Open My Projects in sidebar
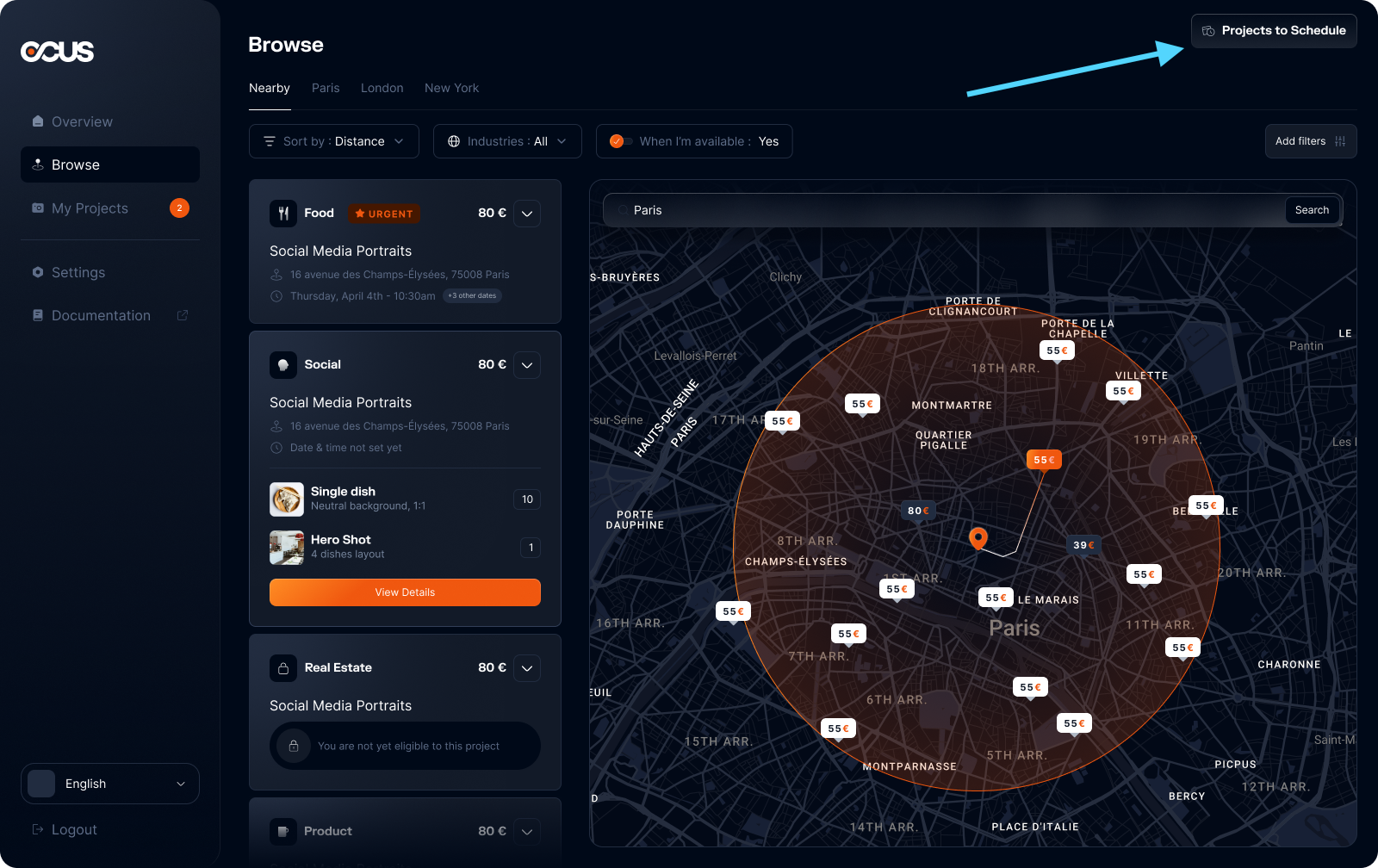1378x868 pixels. tap(90, 208)
